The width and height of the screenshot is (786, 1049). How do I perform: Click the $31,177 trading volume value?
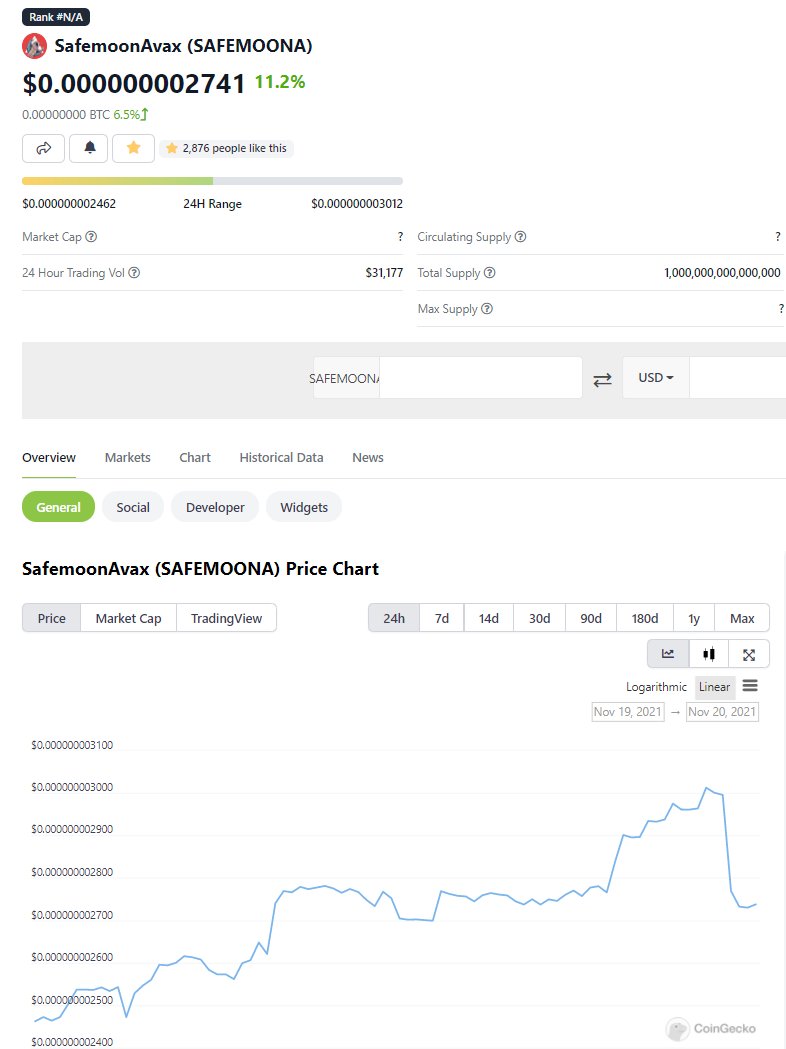click(x=384, y=273)
